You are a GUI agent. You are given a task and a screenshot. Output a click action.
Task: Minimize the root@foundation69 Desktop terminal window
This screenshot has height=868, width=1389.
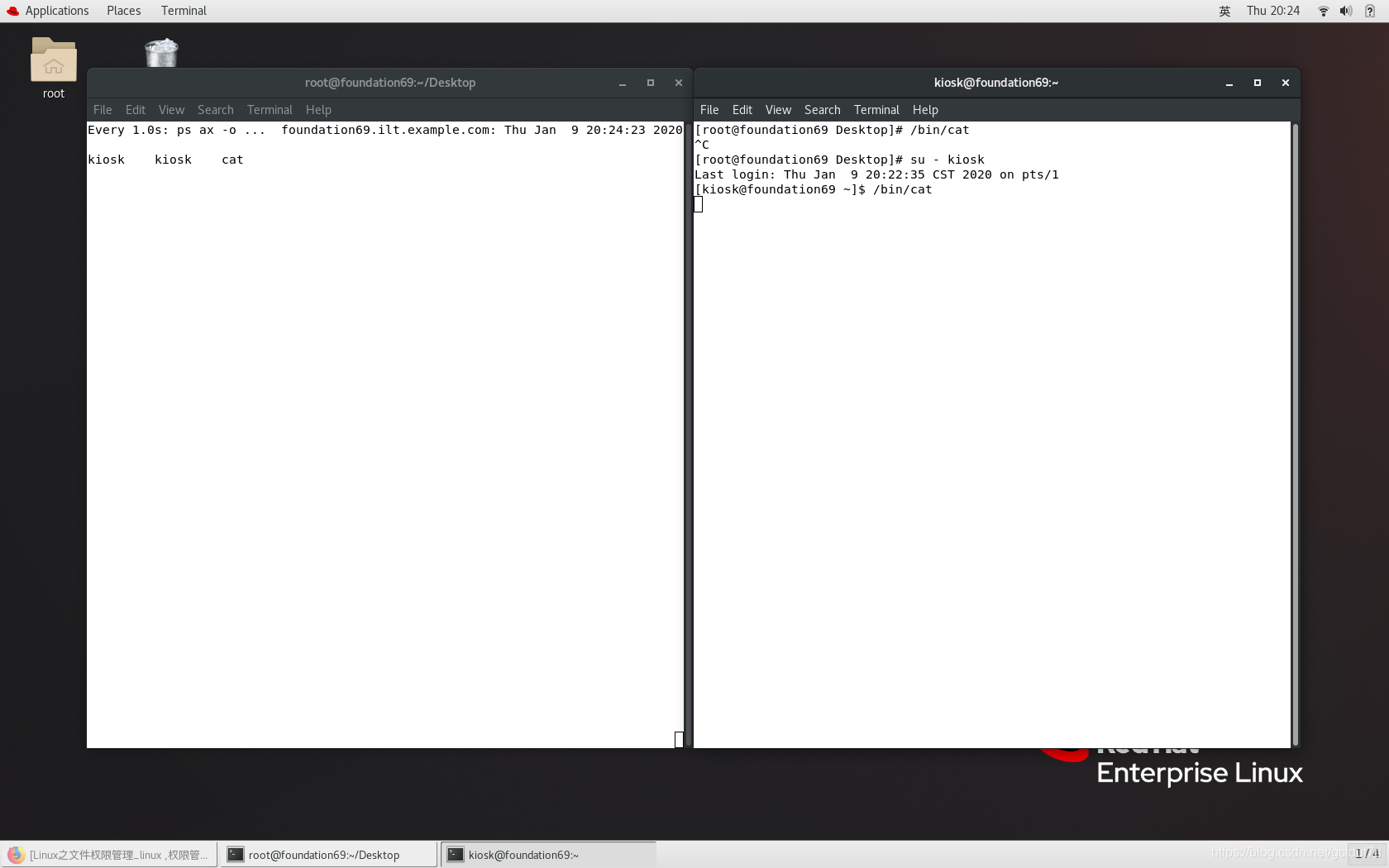click(x=623, y=83)
